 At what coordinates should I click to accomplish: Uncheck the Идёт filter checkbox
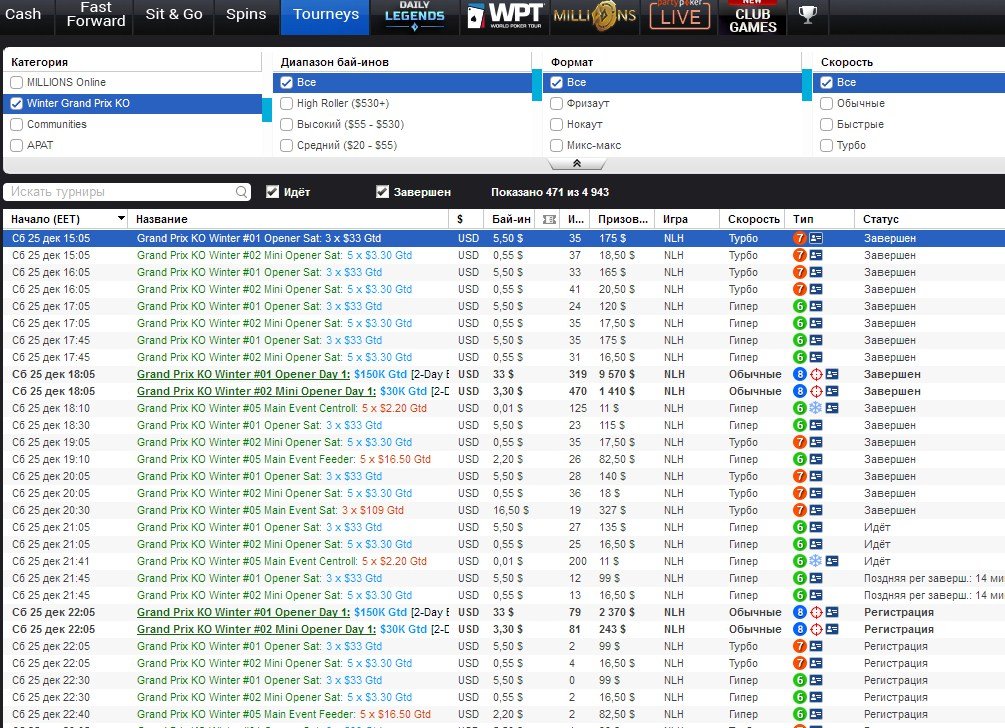coord(273,192)
